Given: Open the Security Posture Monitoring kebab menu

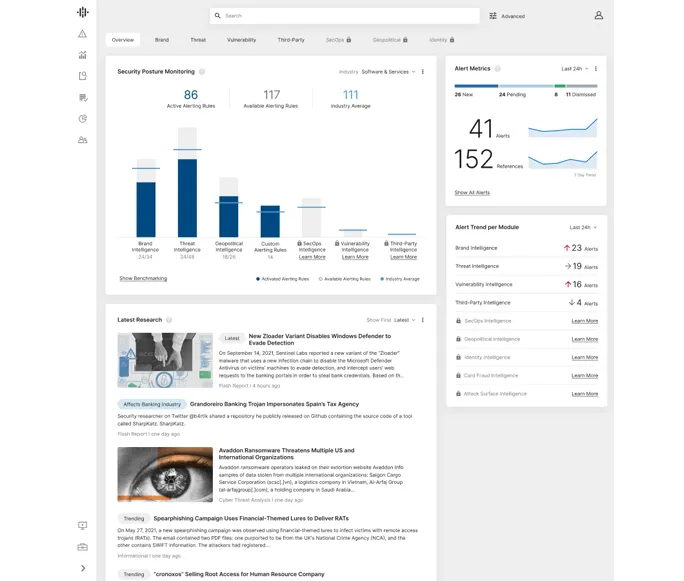Looking at the screenshot, I should tap(423, 72).
